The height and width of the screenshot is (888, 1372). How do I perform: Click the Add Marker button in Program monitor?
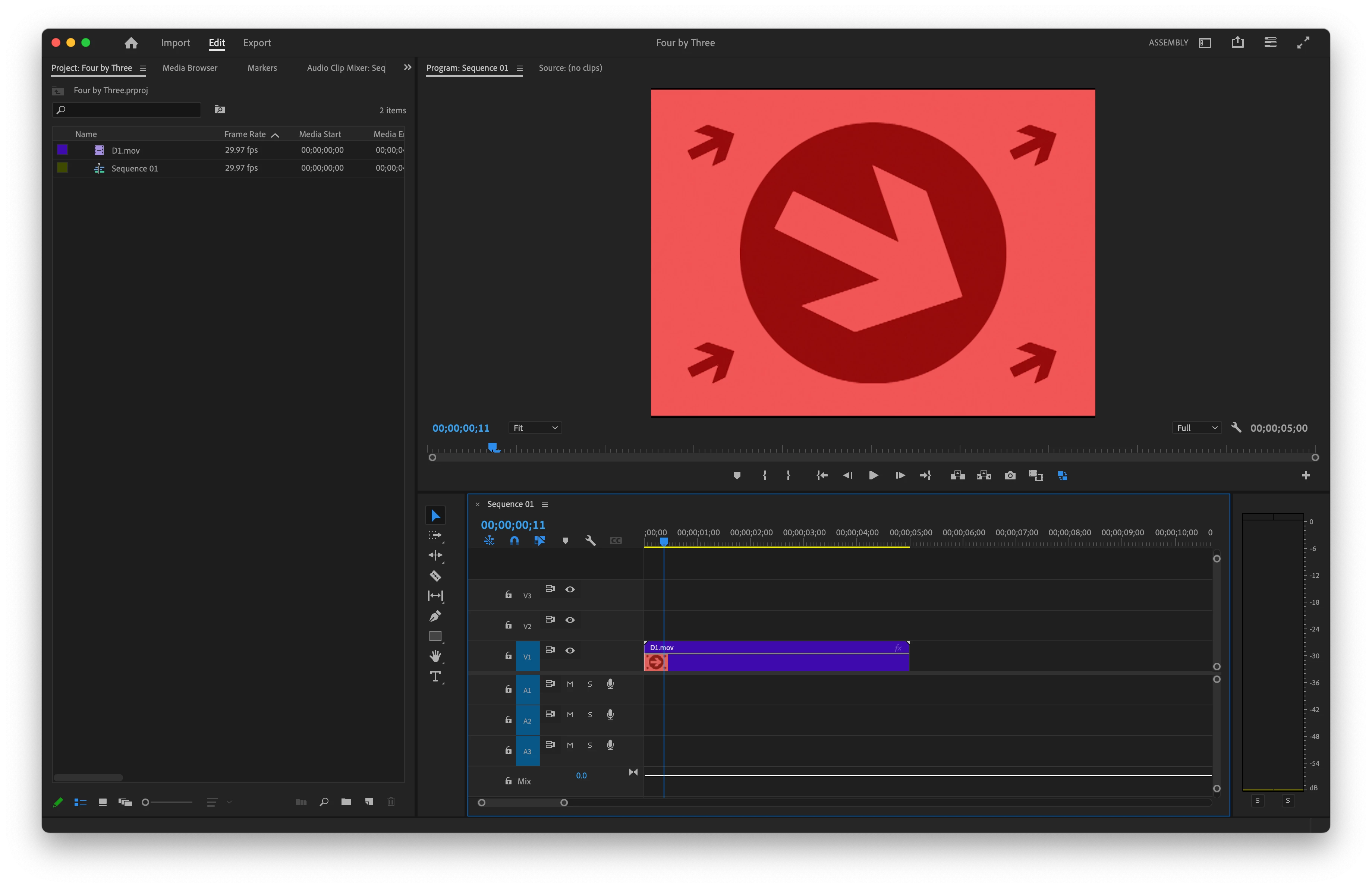tap(737, 475)
